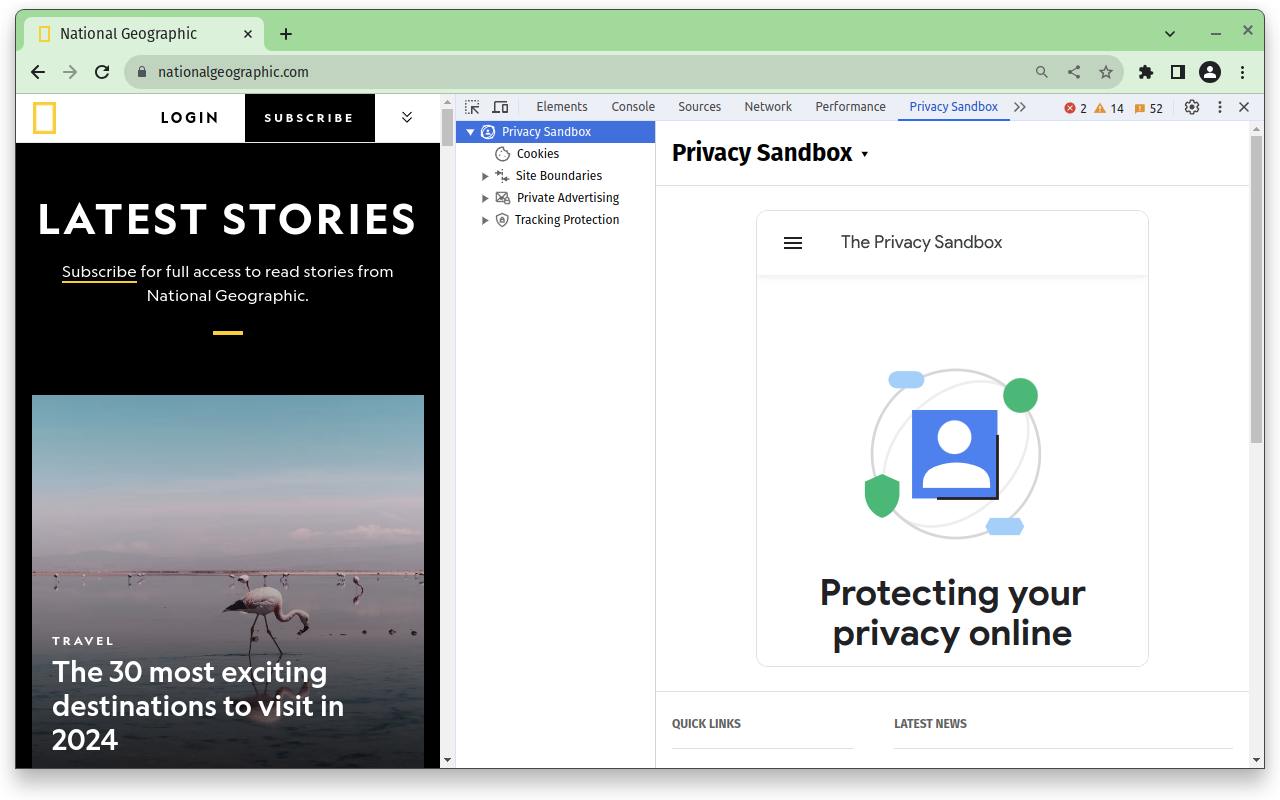Expand the Tracking Protection tree item
The width and height of the screenshot is (1280, 800).
click(485, 219)
